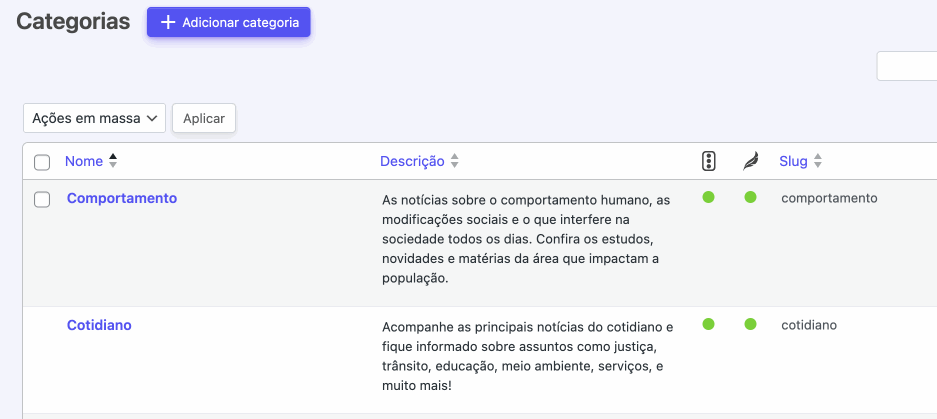Click Cotidiano's green SEO score dot
The height and width of the screenshot is (419, 937).
coord(708,324)
